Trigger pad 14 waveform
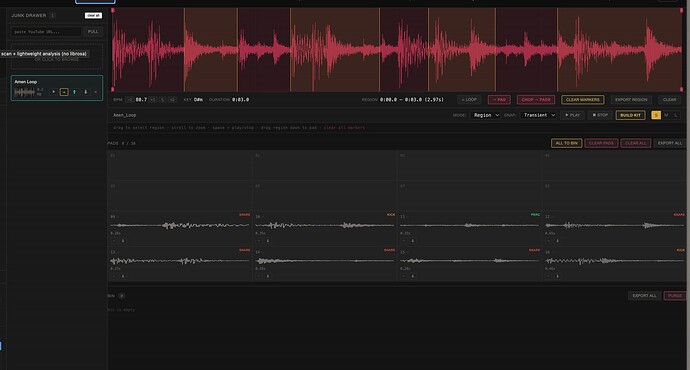Screen dimensions: 690x370 click(x=325, y=261)
